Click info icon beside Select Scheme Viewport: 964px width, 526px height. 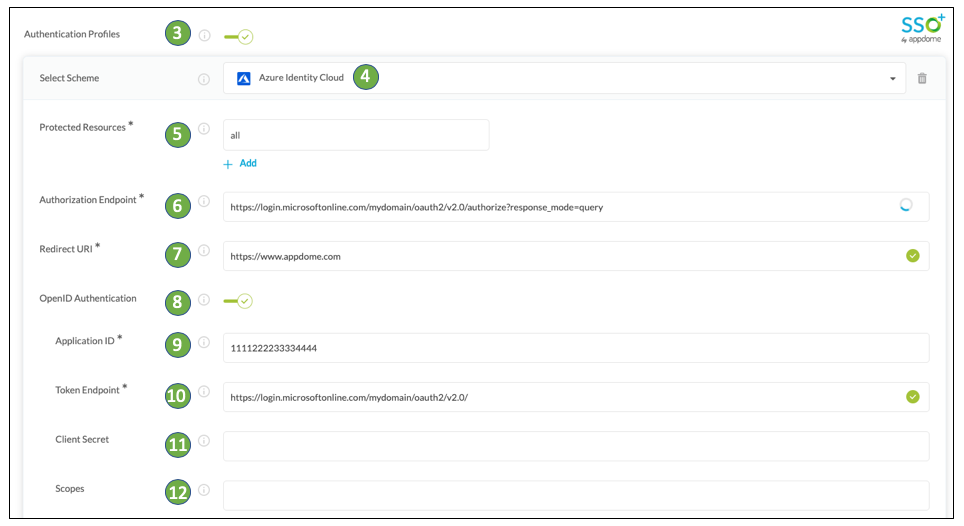[x=203, y=79]
